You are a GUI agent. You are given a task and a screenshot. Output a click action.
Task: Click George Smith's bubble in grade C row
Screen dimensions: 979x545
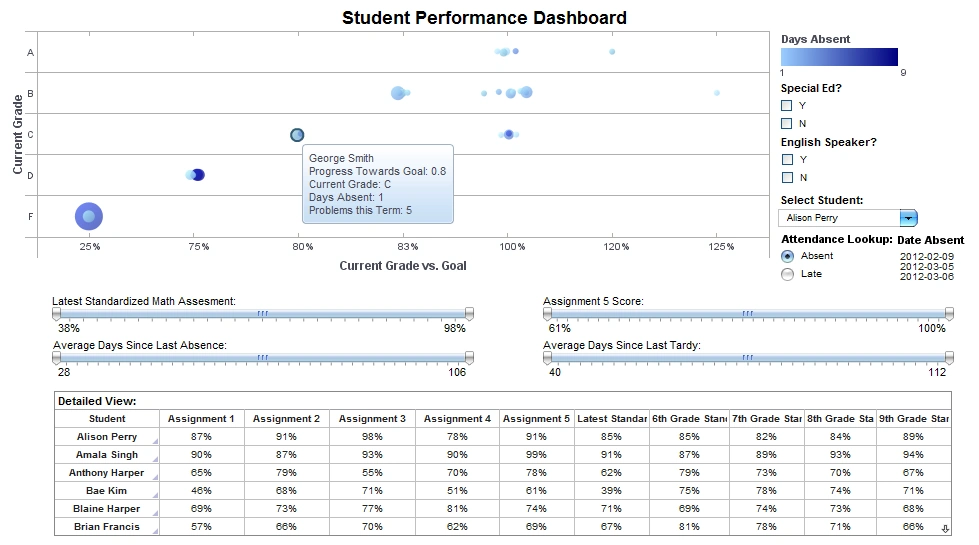click(x=297, y=135)
